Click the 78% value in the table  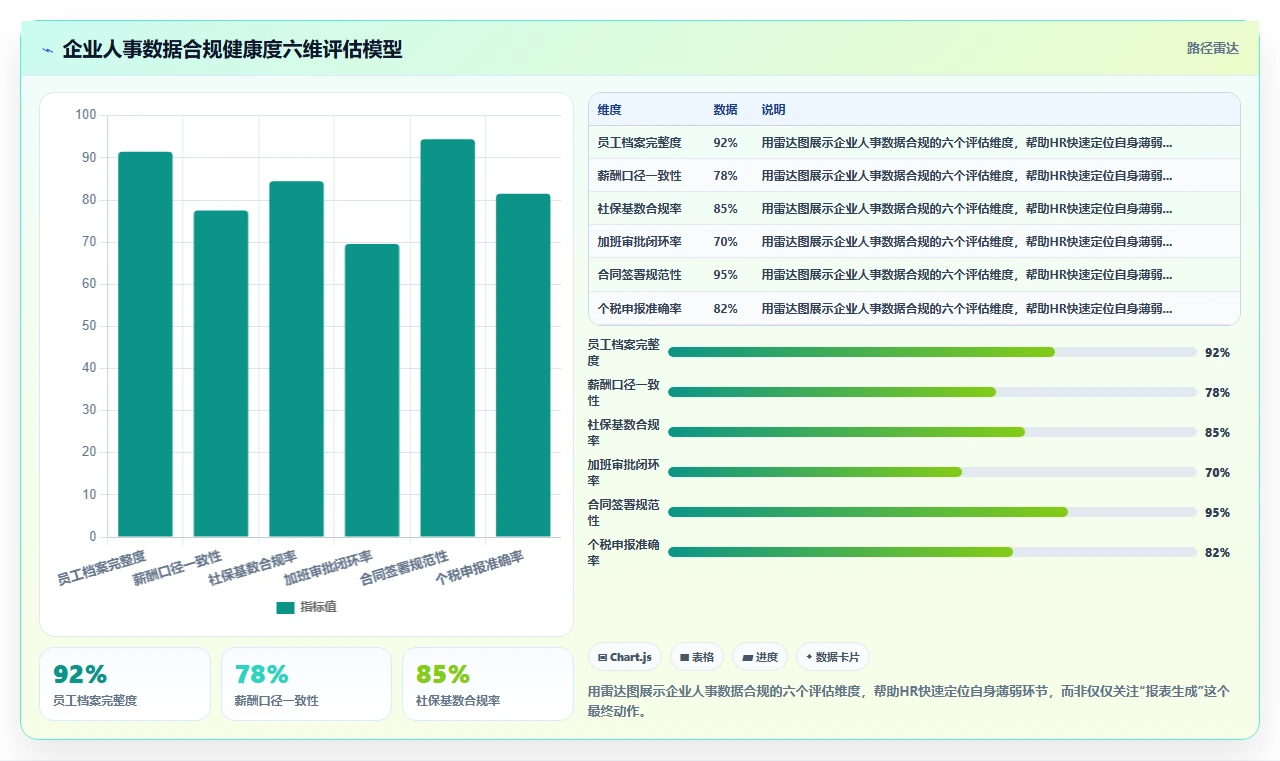pyautogui.click(x=726, y=175)
